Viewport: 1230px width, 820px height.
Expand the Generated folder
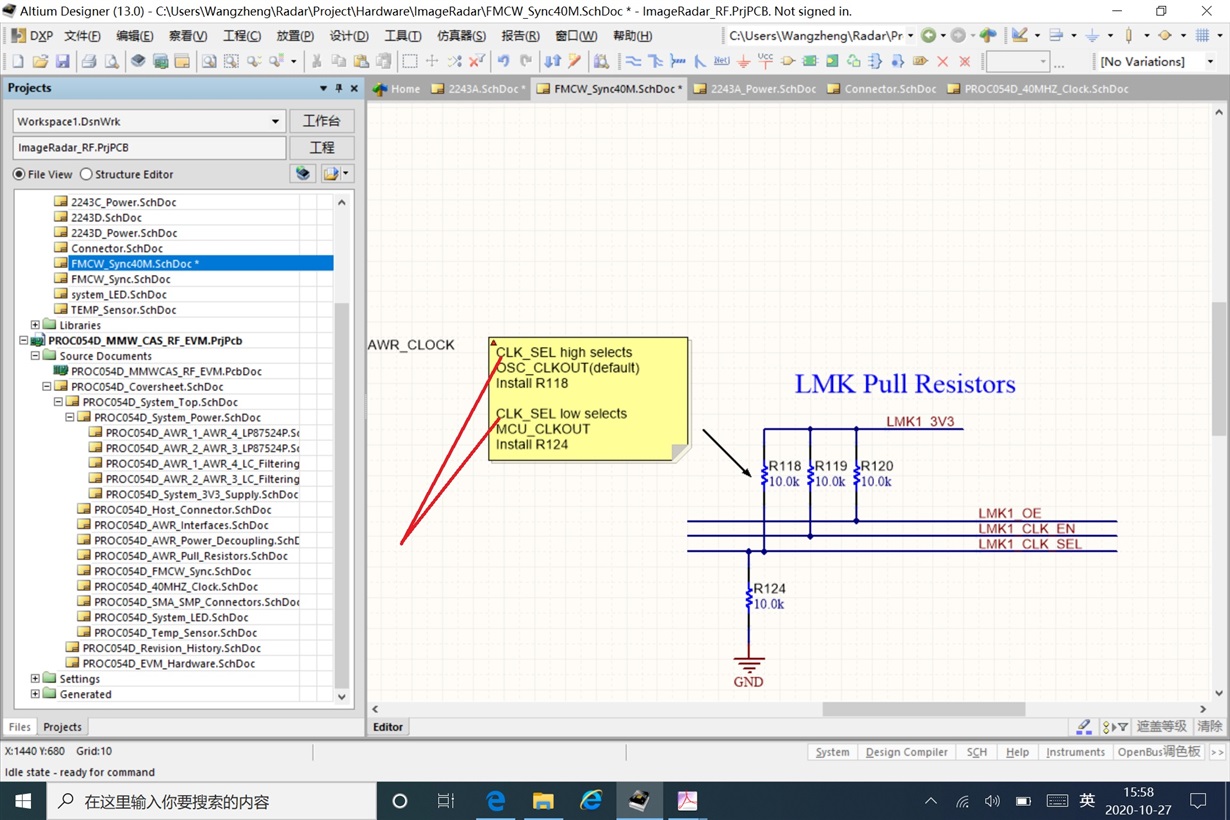(x=35, y=694)
